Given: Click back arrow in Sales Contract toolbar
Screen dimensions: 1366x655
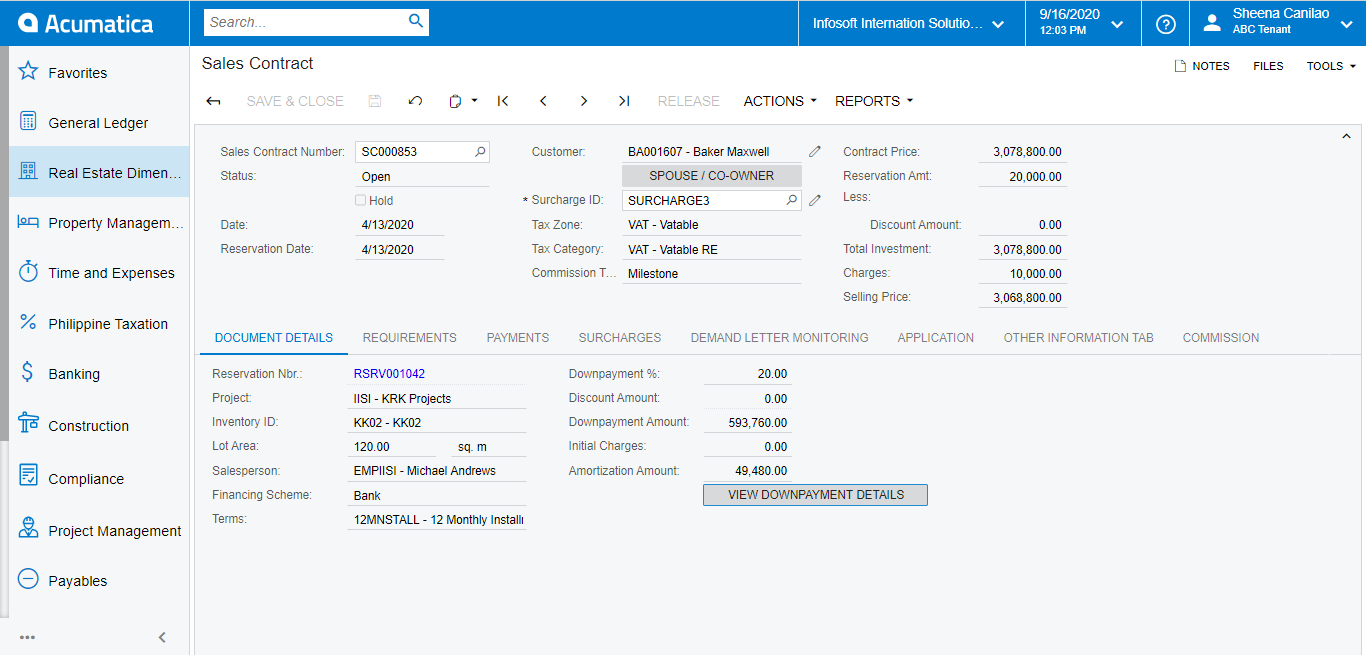Looking at the screenshot, I should click(x=213, y=101).
